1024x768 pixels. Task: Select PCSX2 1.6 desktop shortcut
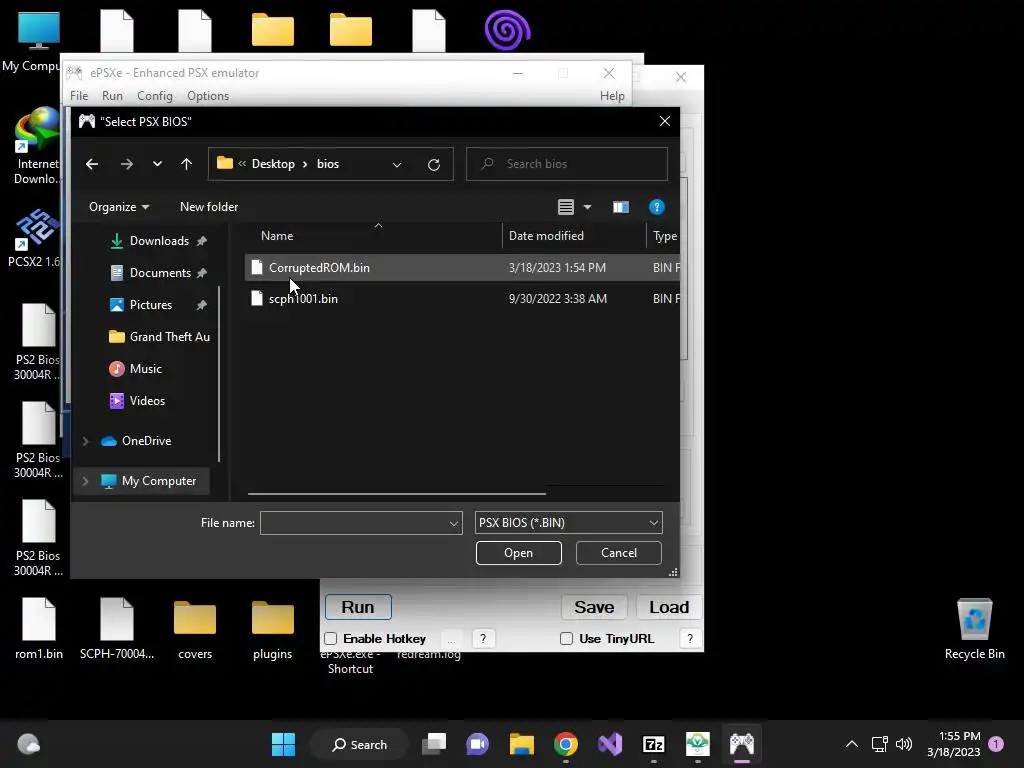[38, 238]
